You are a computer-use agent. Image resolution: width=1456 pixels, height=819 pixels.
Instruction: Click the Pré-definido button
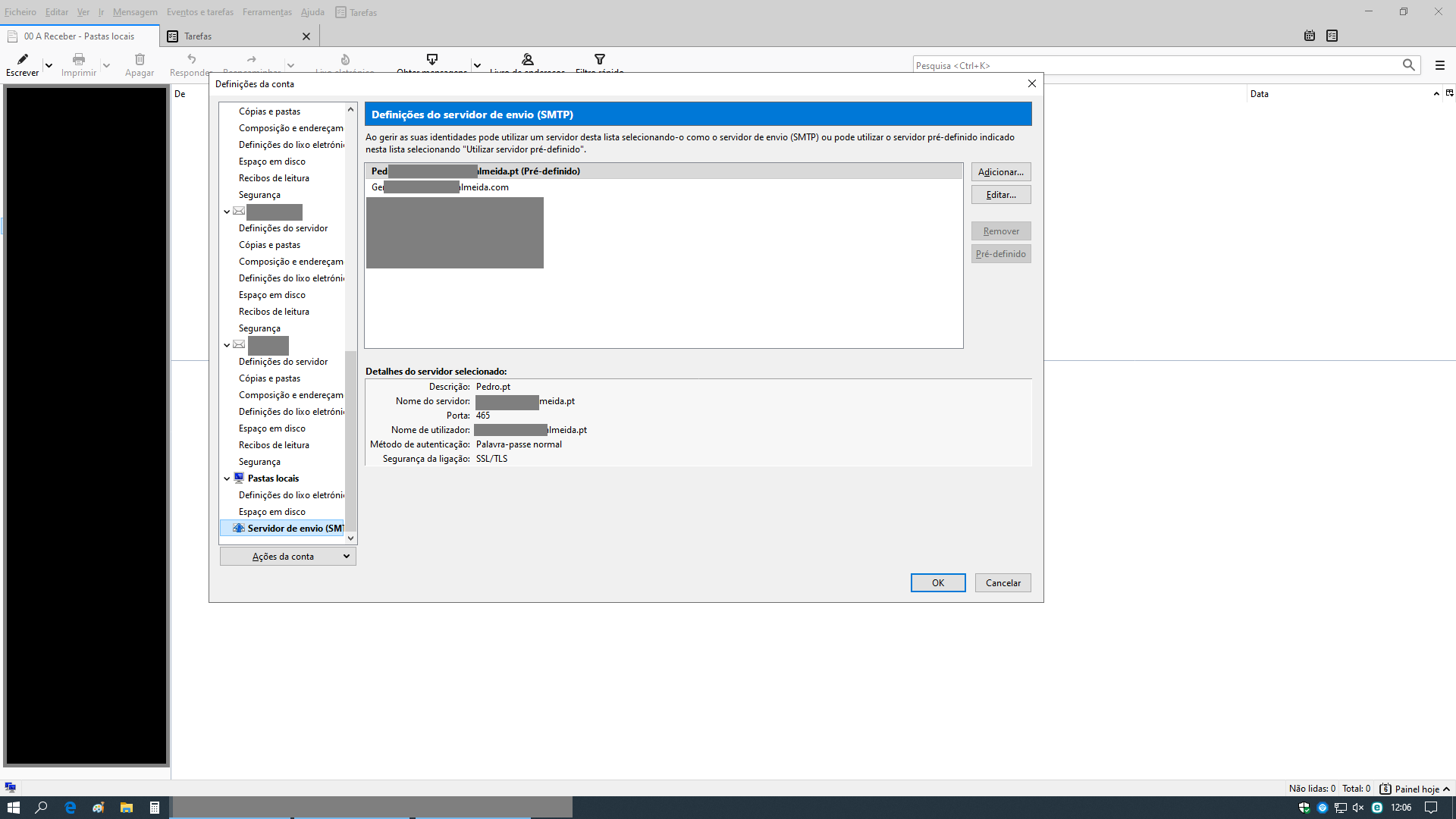[1001, 254]
